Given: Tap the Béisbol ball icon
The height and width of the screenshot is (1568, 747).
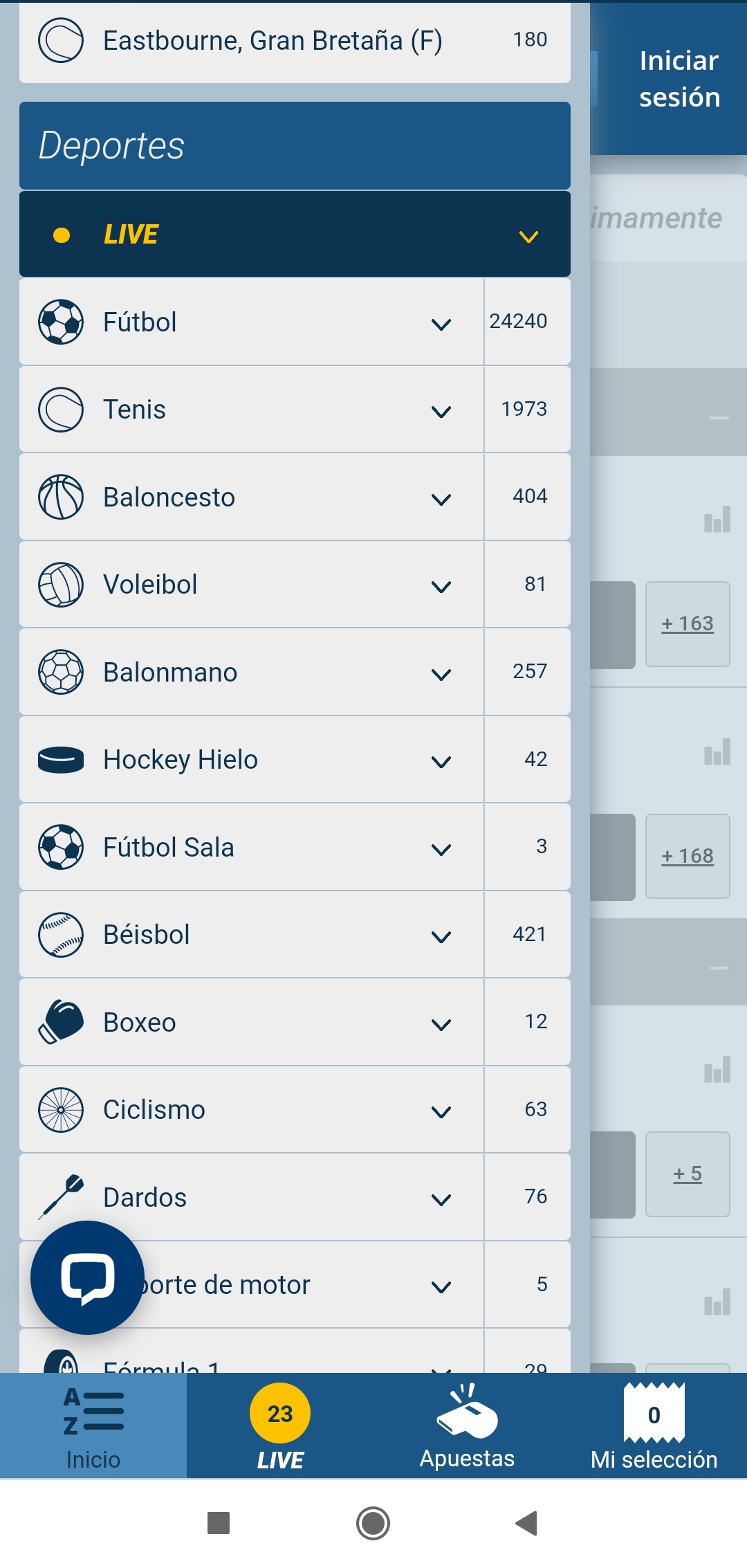Looking at the screenshot, I should (x=61, y=935).
